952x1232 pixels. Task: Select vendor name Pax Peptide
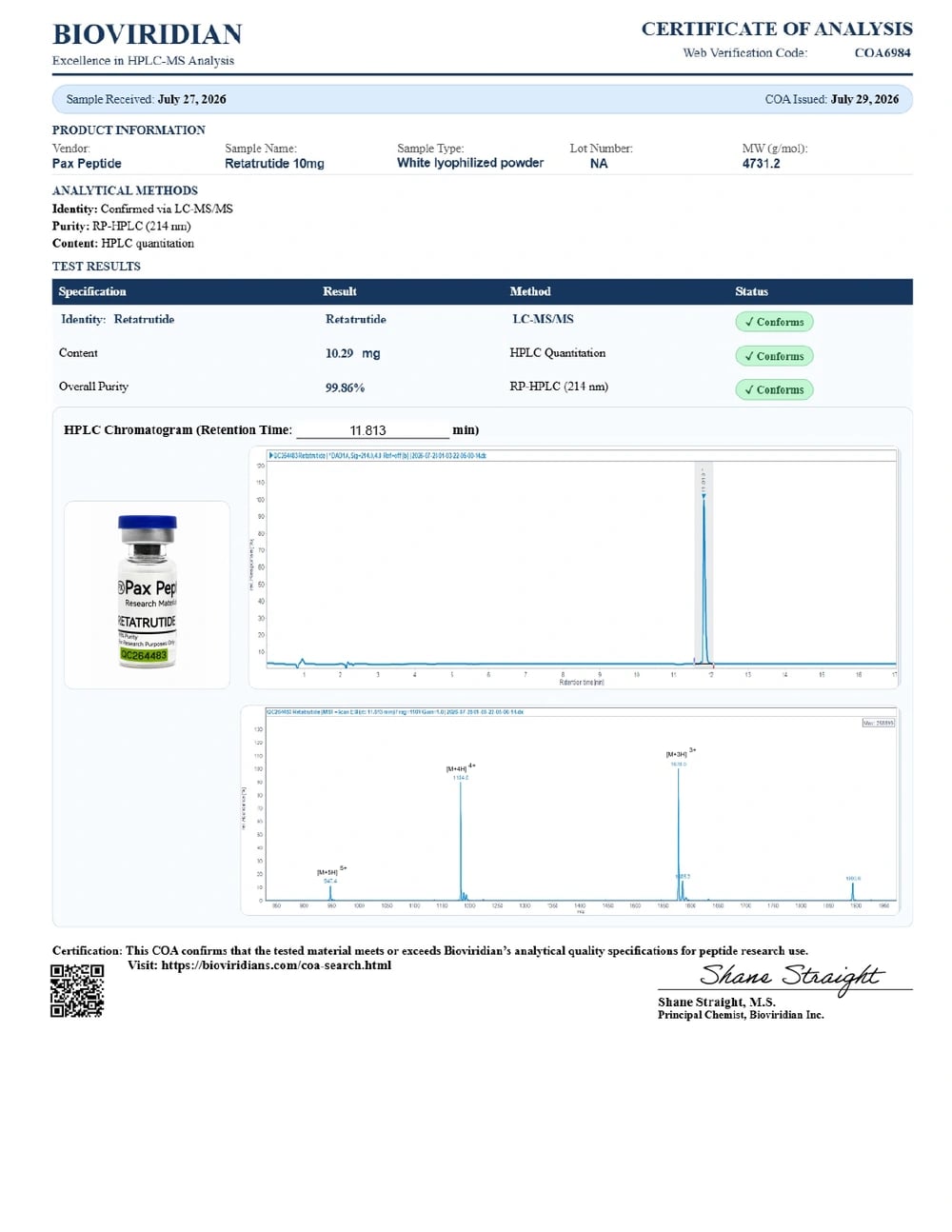point(87,164)
